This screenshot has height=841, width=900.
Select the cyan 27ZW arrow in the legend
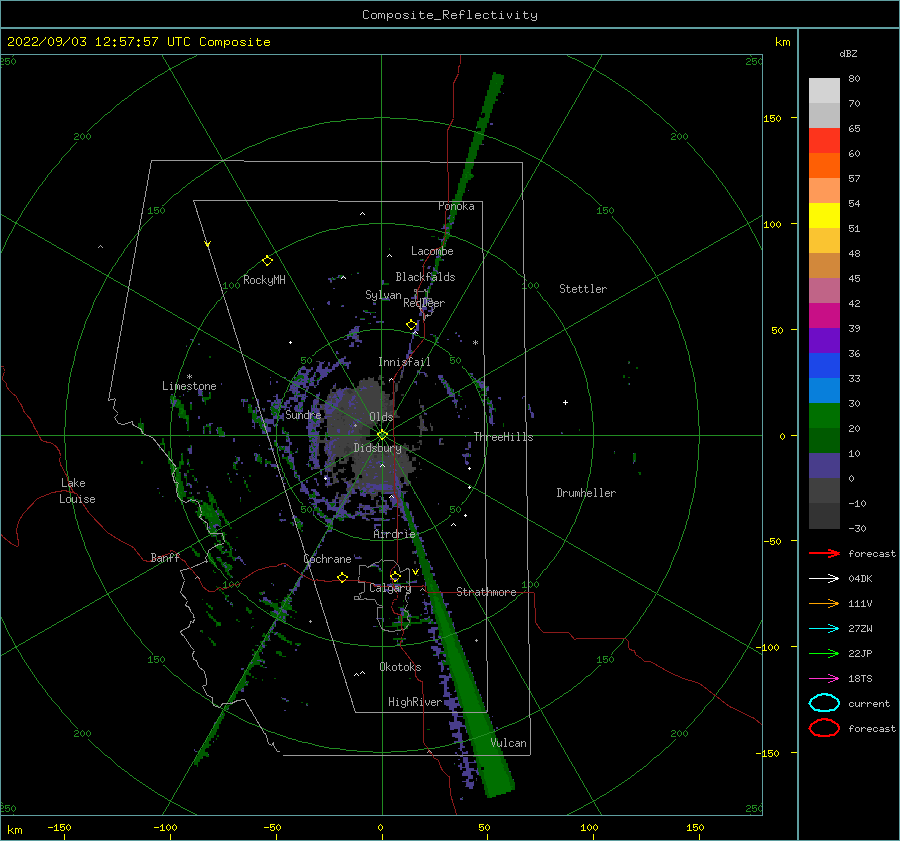coord(824,629)
